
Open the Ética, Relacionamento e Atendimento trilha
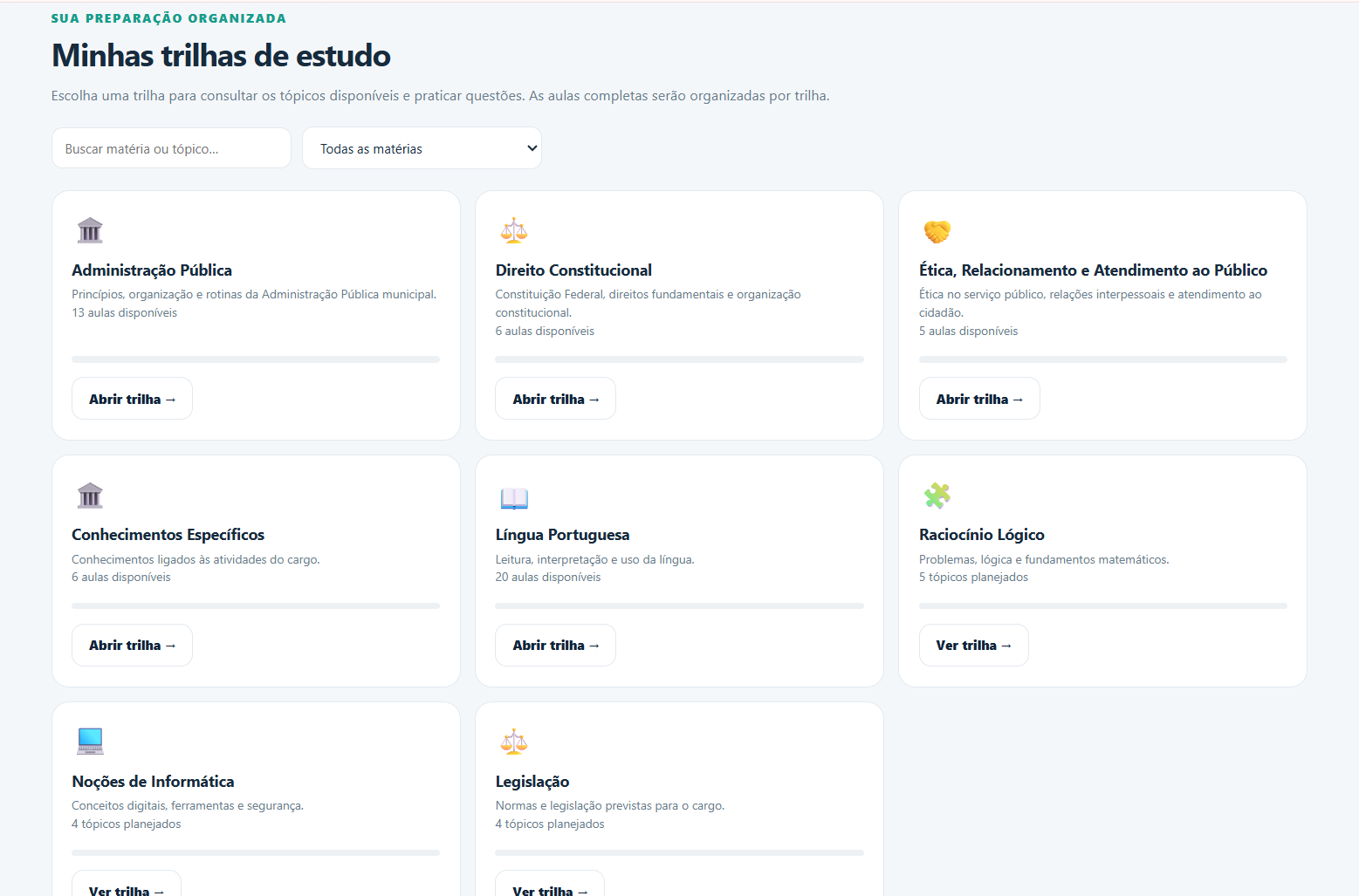pyautogui.click(x=979, y=399)
